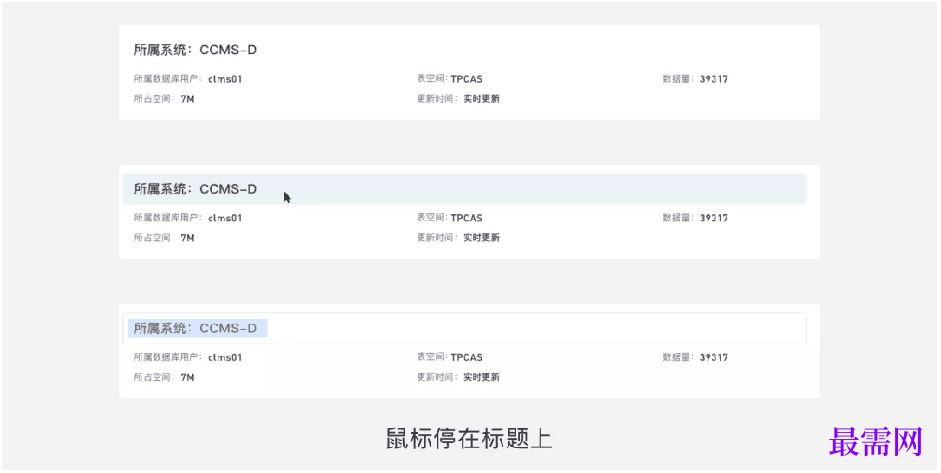Click 实时更新 update time in the middle card
This screenshot has height=473, width=941.
click(481, 238)
